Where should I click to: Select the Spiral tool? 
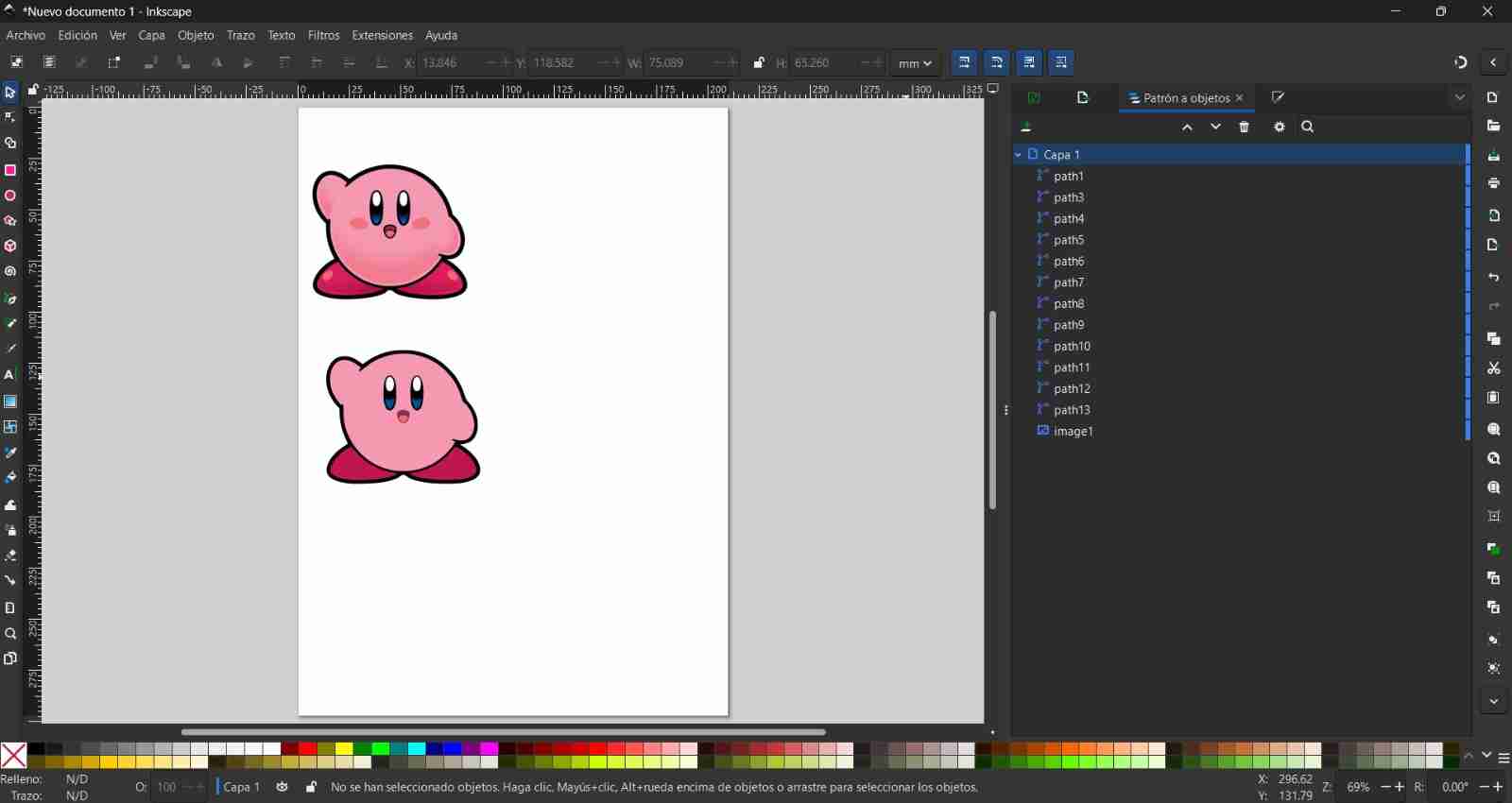pyautogui.click(x=10, y=271)
